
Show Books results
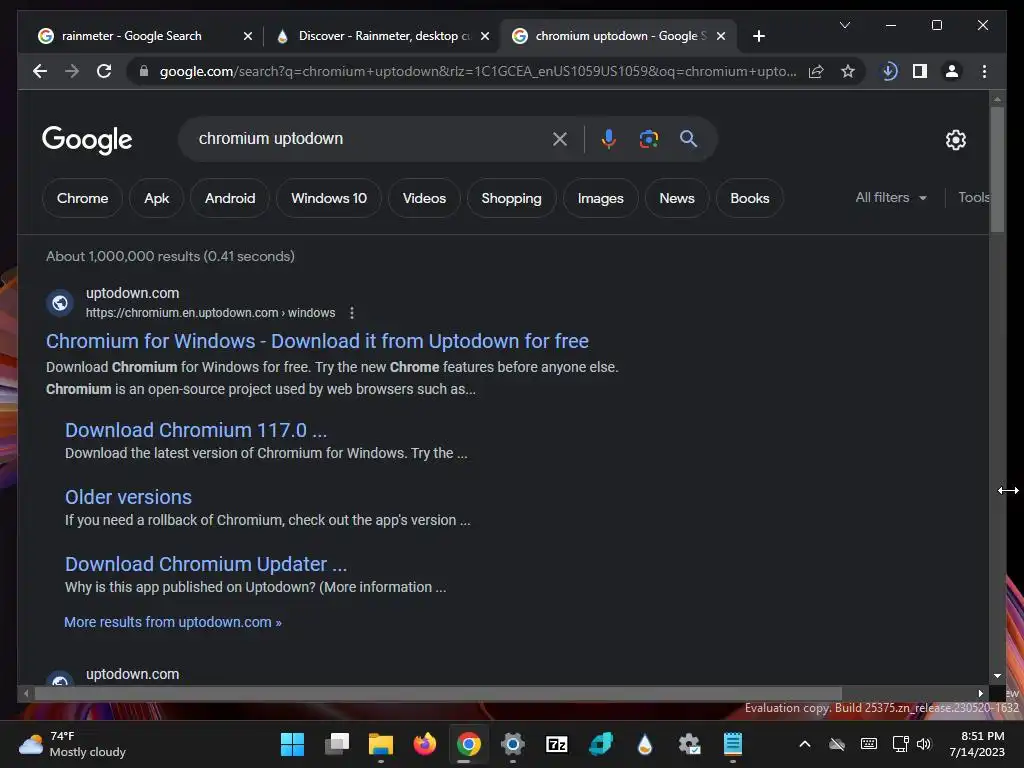tap(749, 198)
